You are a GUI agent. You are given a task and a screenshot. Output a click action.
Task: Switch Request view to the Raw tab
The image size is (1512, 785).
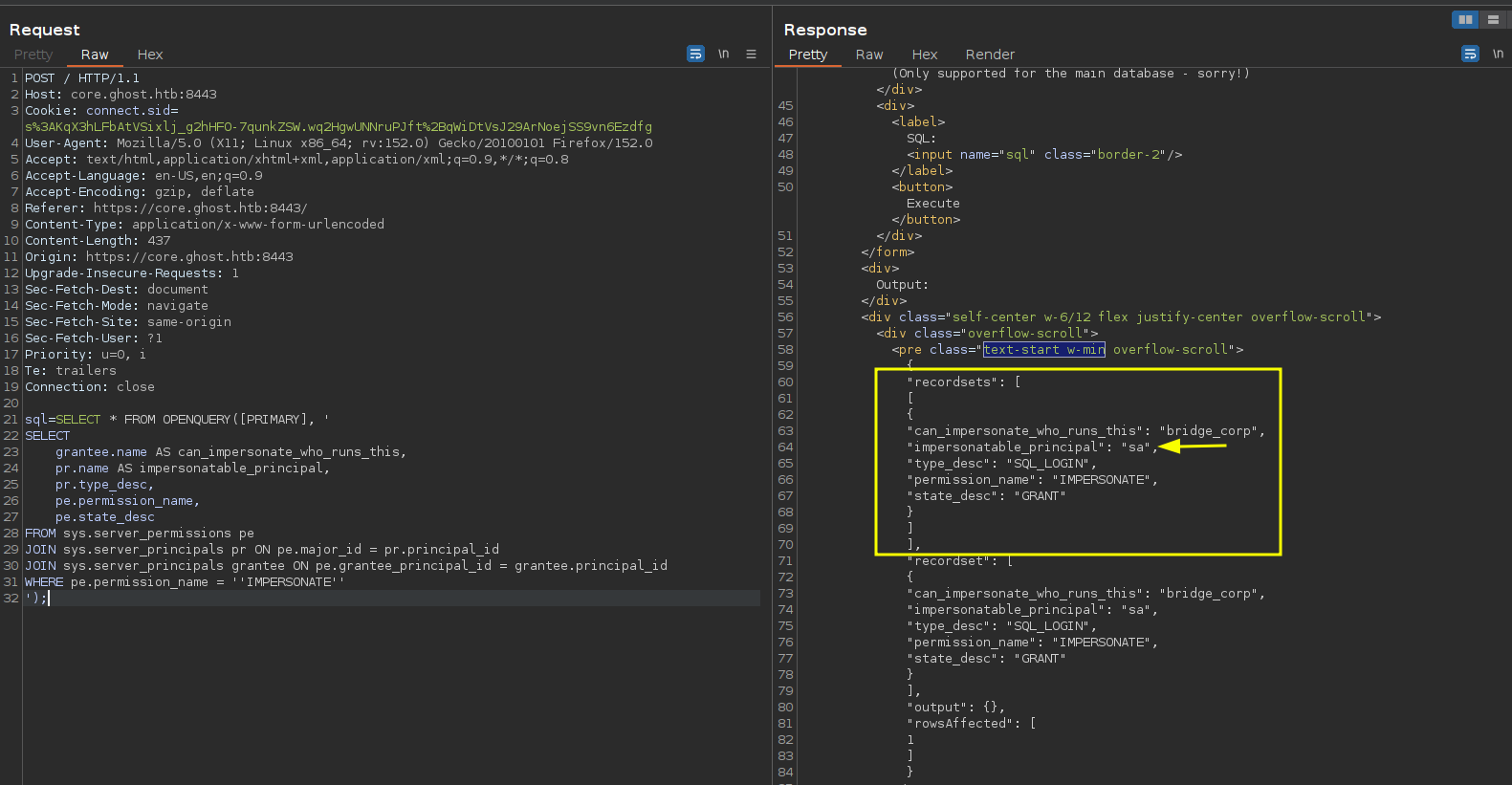[x=95, y=55]
